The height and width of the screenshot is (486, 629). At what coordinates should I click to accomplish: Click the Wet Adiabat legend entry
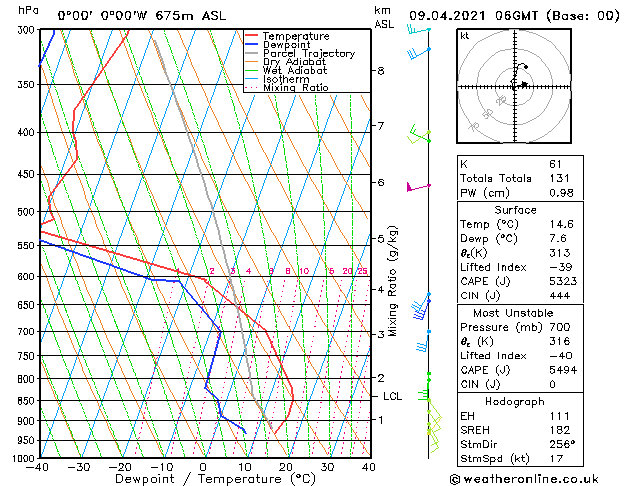295,71
